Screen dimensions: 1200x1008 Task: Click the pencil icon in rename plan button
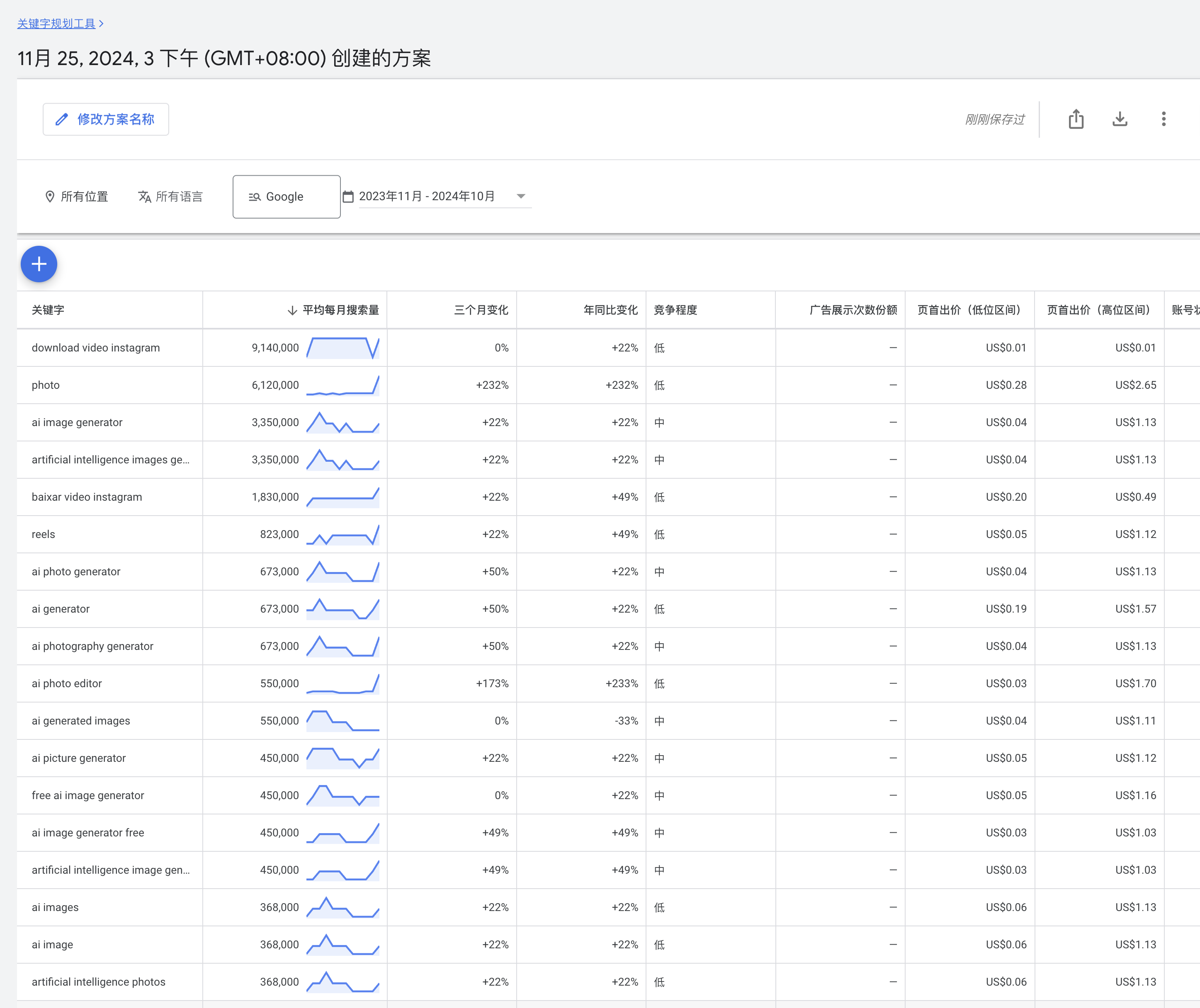(62, 119)
